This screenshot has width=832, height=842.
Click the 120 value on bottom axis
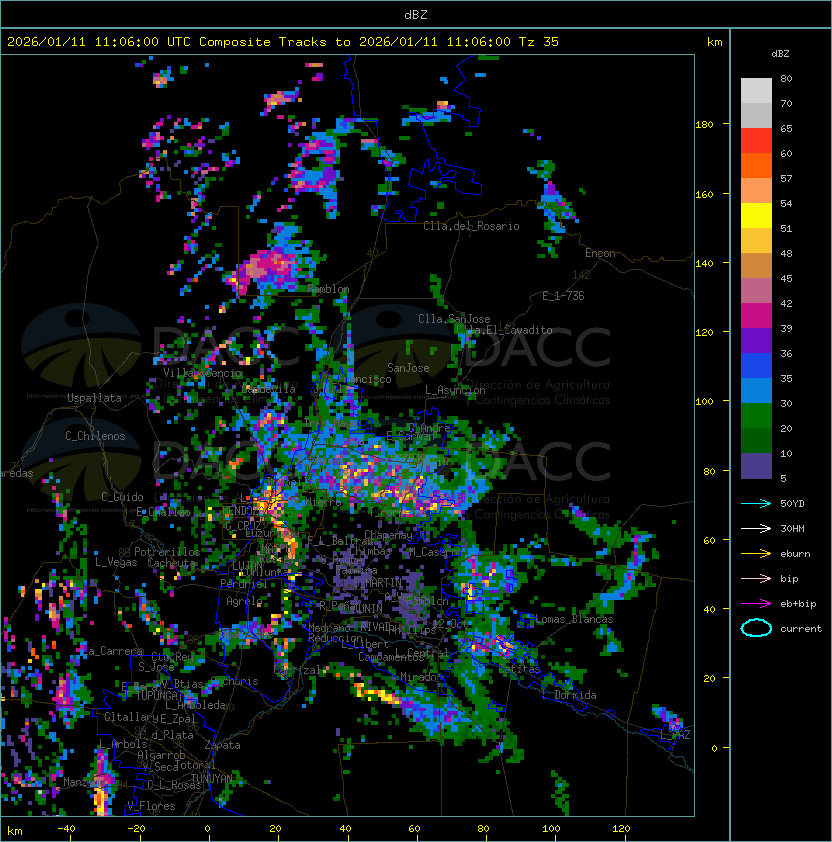point(621,829)
